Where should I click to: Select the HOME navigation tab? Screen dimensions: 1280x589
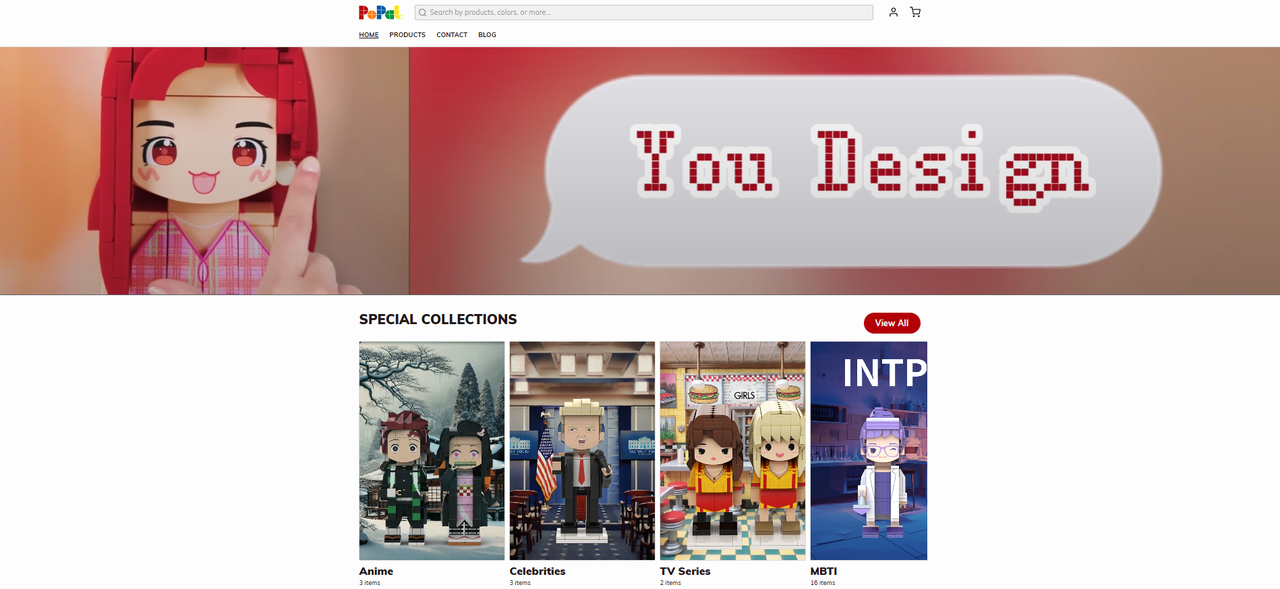click(368, 34)
